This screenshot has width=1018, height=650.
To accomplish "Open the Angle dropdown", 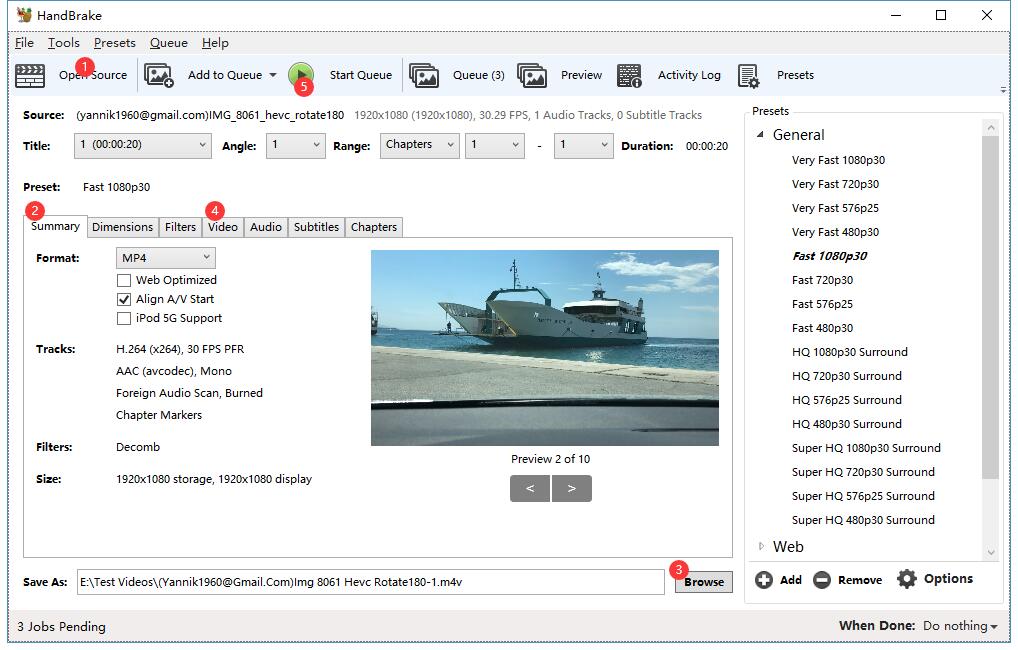I will pos(295,145).
